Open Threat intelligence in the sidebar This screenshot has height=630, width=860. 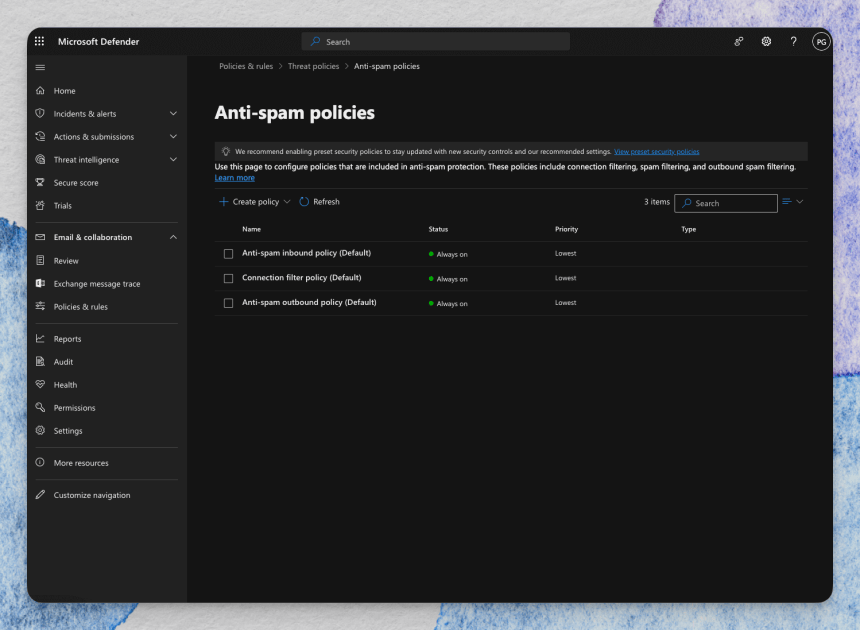pos(88,159)
